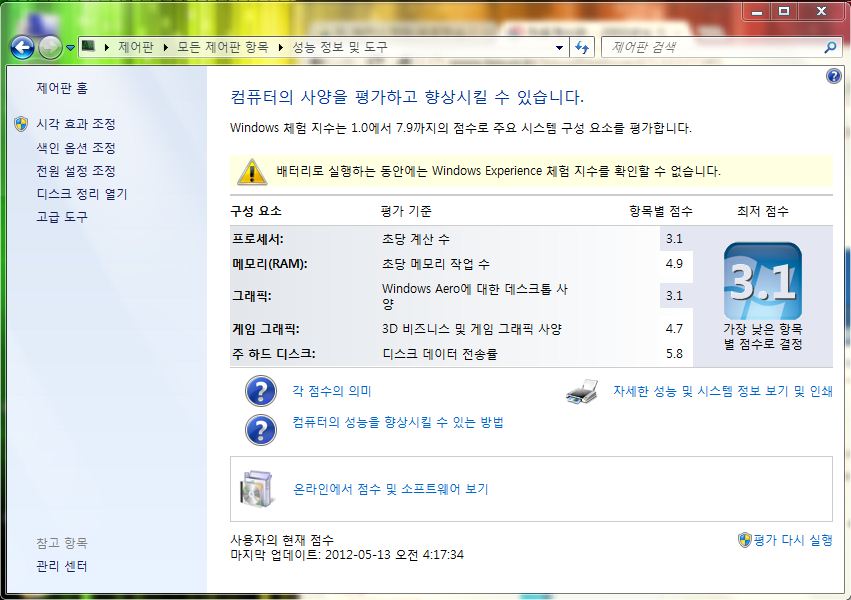Click the refresh button beside address bar
This screenshot has height=600, width=851.
click(582, 47)
